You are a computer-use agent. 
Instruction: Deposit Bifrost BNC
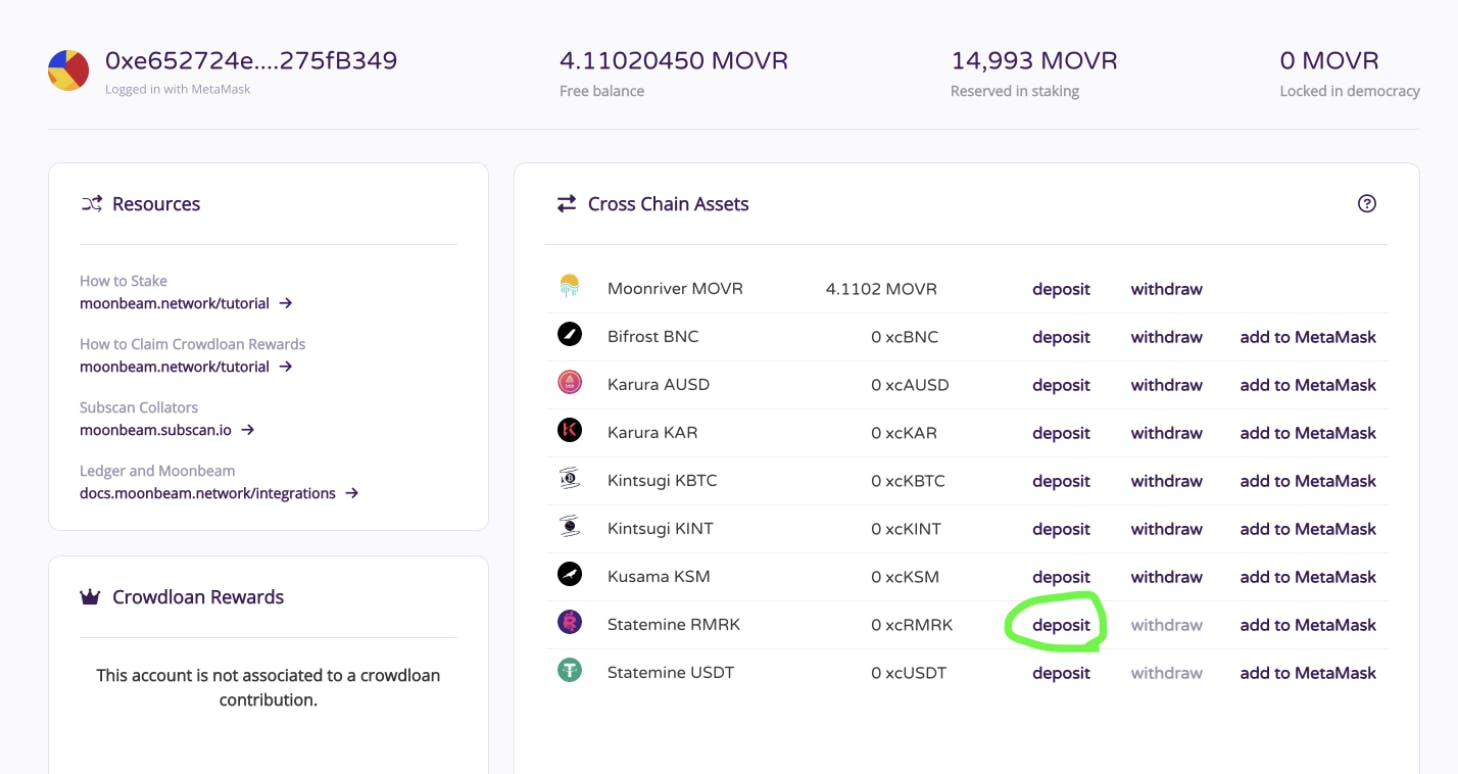pyautogui.click(x=1061, y=337)
